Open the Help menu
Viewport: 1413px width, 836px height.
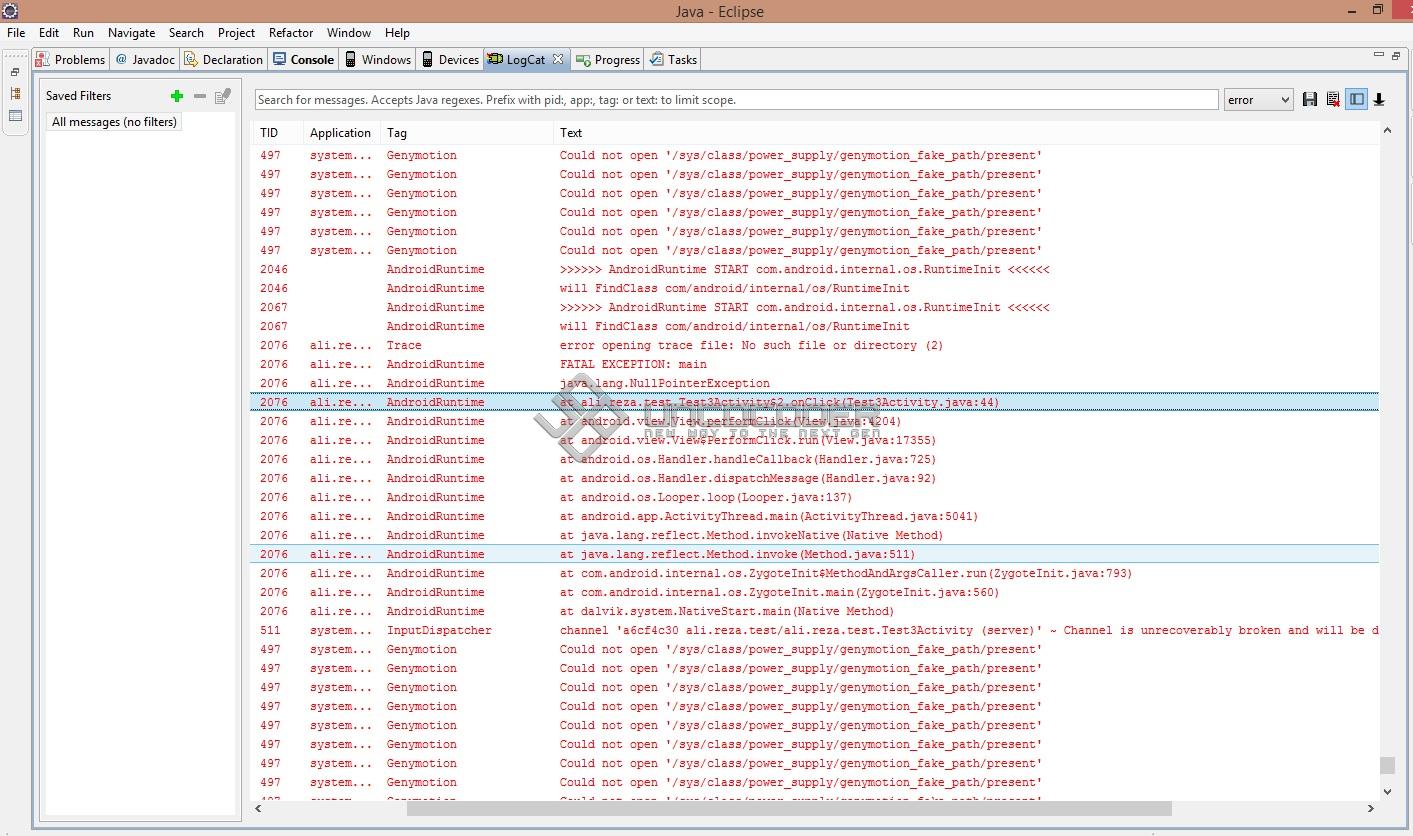tap(397, 32)
